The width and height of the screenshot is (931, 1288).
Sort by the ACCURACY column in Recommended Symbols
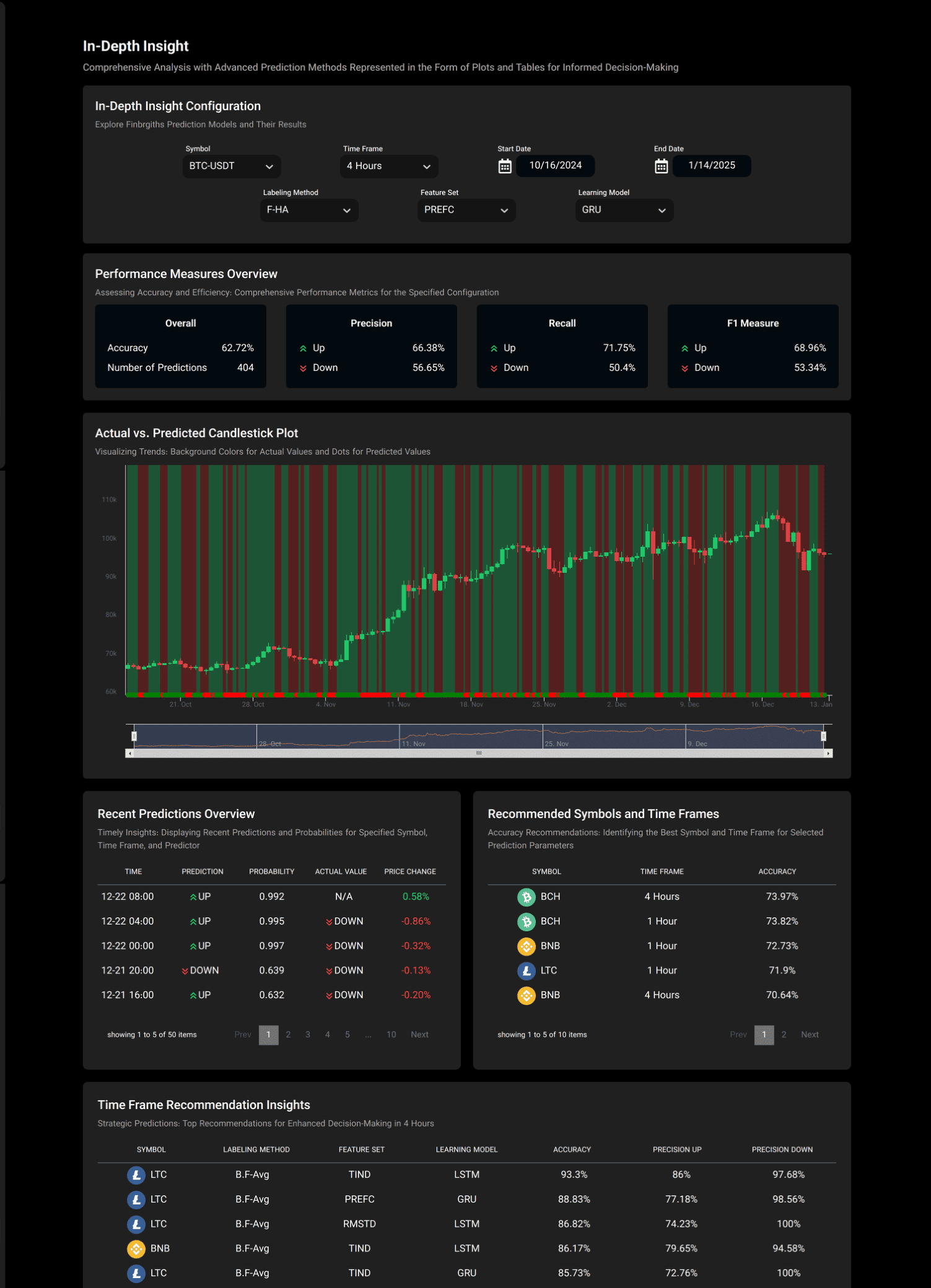click(x=777, y=871)
